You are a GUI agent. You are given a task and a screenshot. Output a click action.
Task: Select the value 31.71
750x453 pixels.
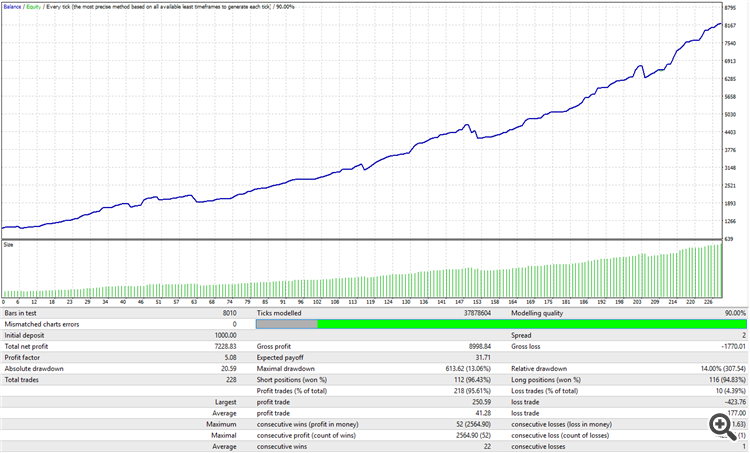coord(484,357)
